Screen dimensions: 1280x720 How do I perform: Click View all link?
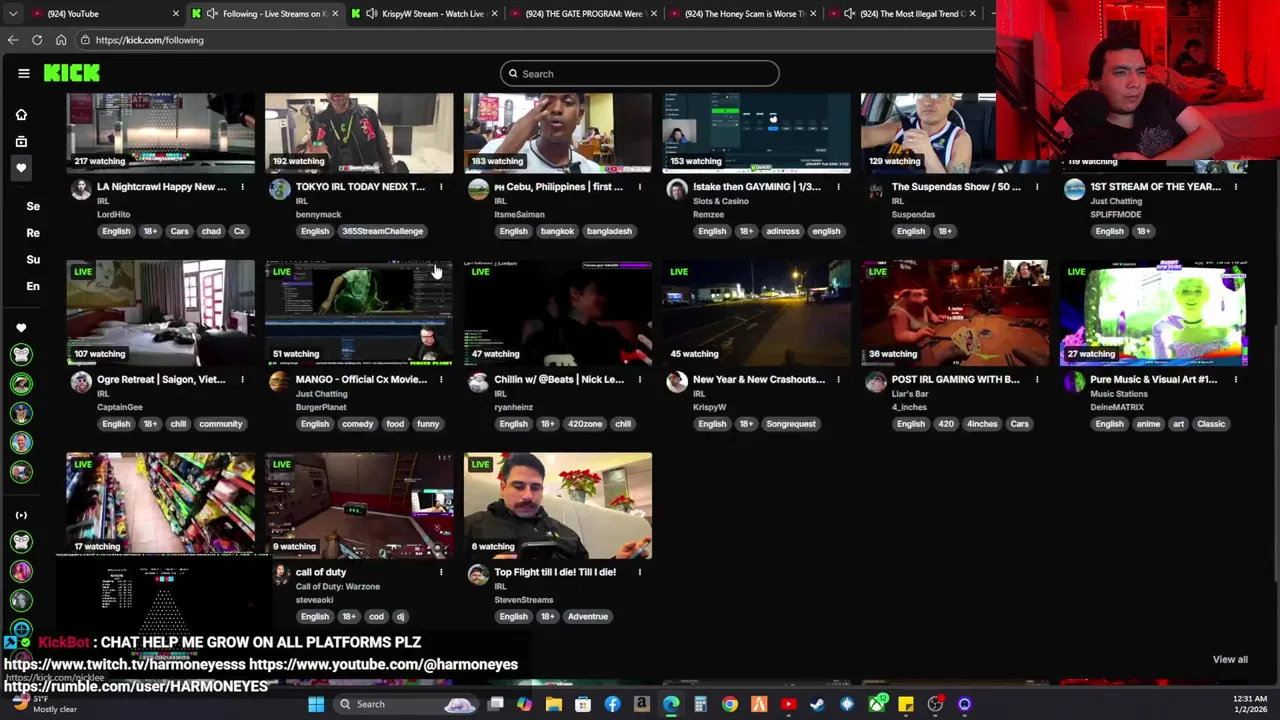point(1230,660)
